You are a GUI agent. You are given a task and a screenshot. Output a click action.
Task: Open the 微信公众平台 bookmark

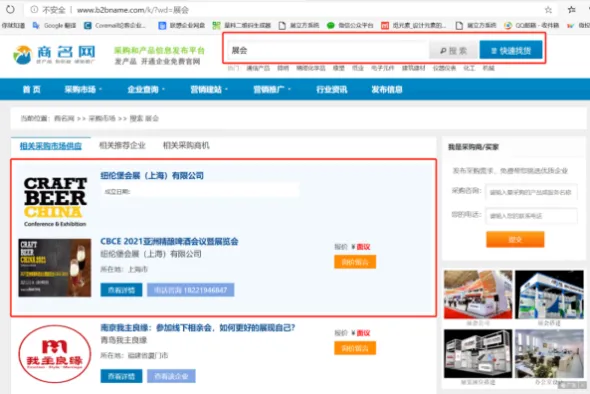(x=350, y=25)
